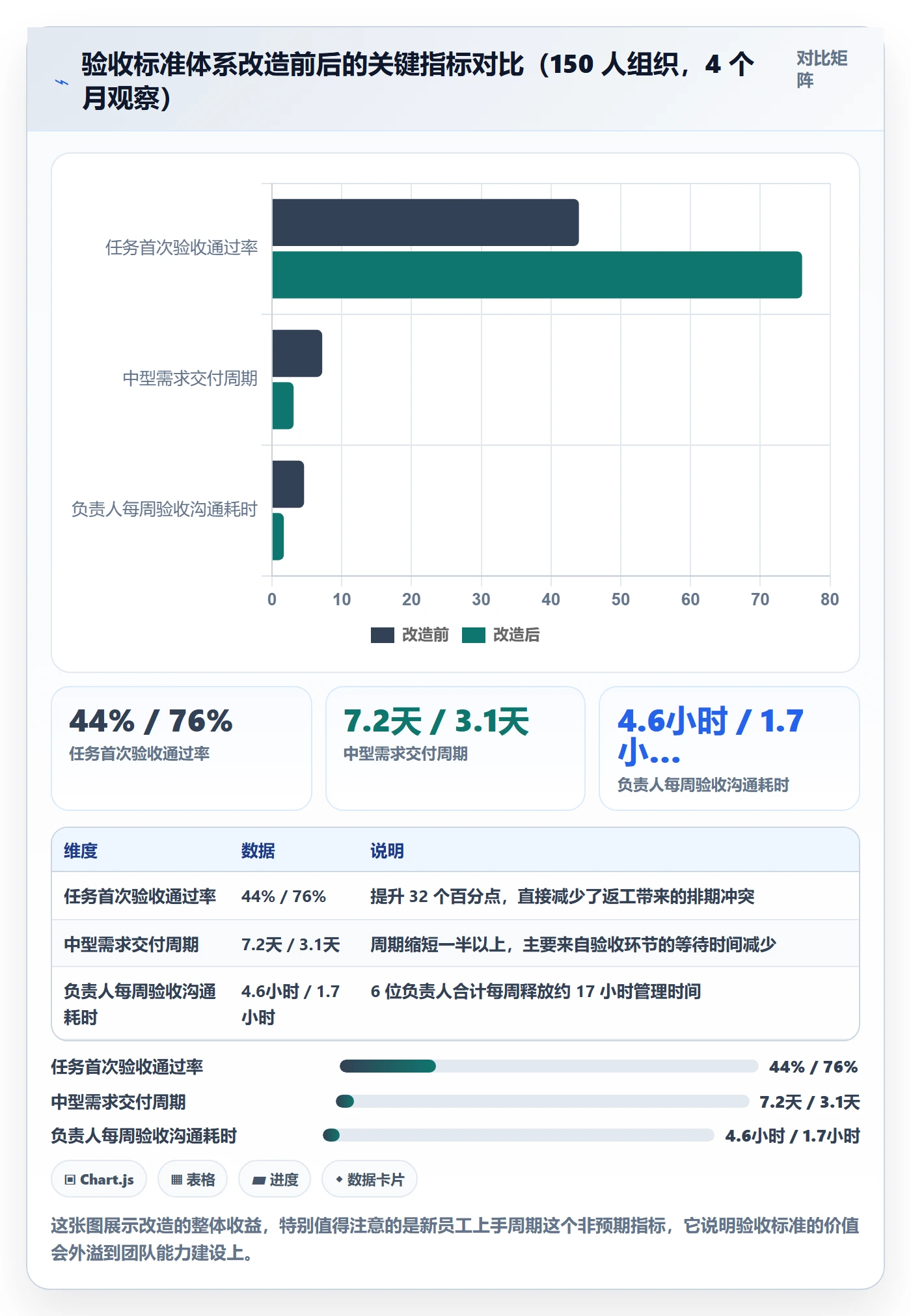The image size is (911, 1316).
Task: Click the Chart.js tag icon
Action: tap(70, 1179)
